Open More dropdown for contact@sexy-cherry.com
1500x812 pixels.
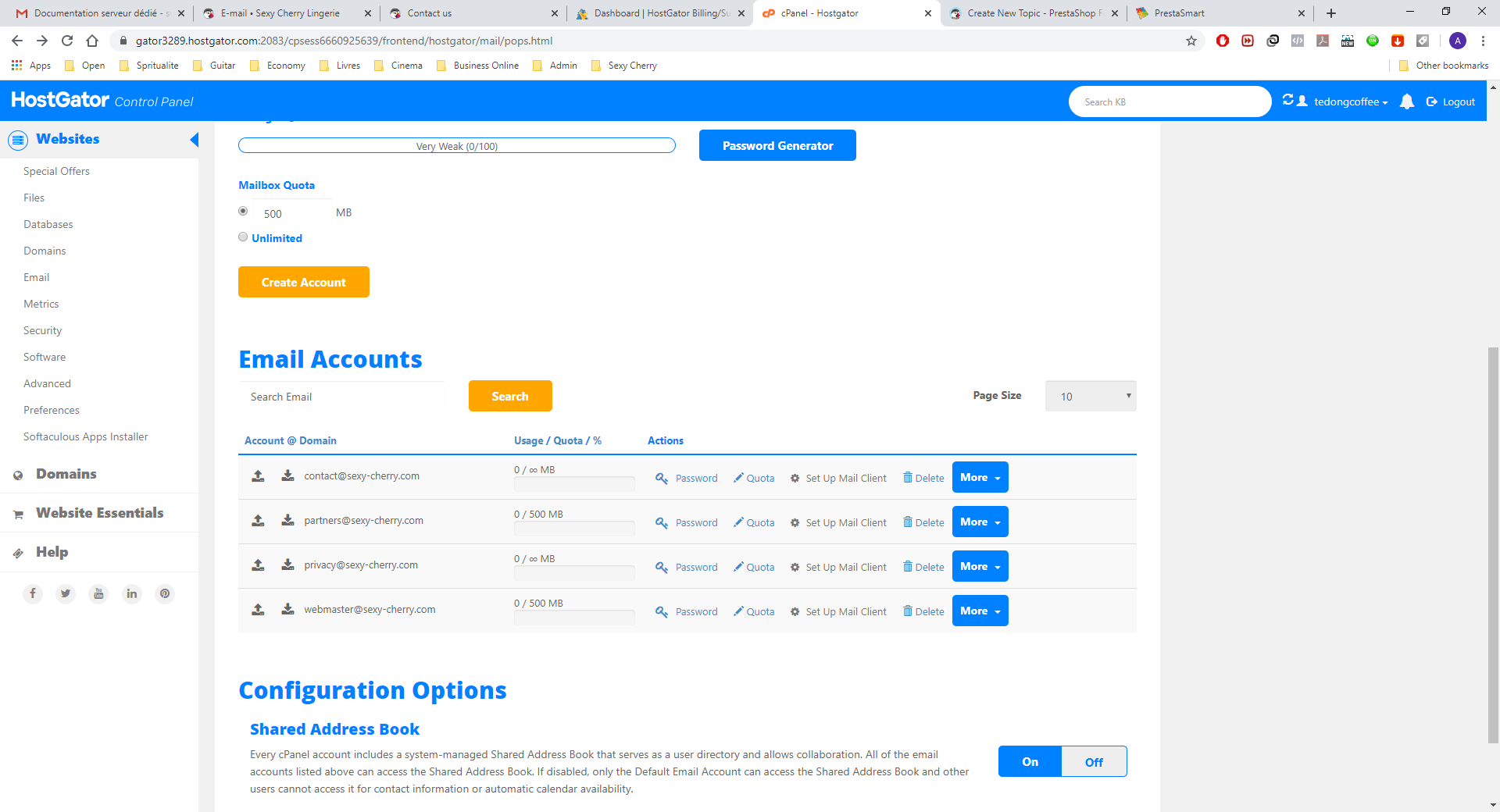pos(980,477)
